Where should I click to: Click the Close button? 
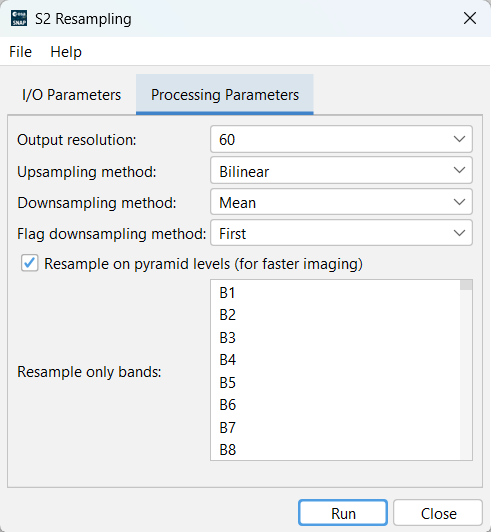pos(438,513)
